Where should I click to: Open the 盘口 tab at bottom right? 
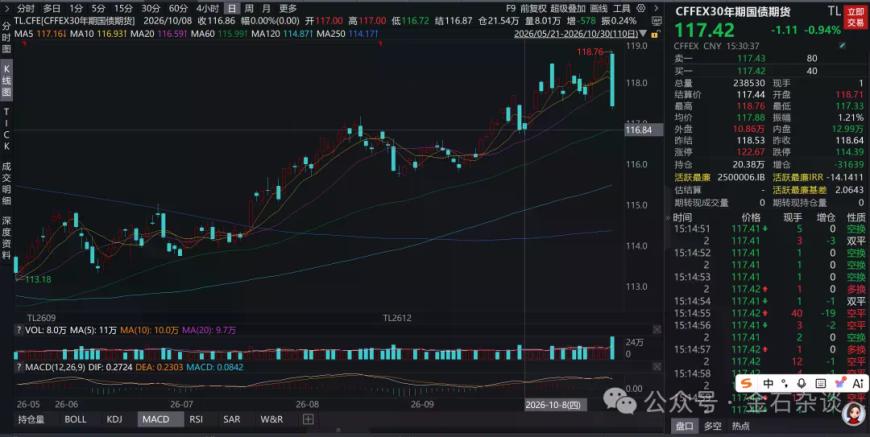click(684, 426)
